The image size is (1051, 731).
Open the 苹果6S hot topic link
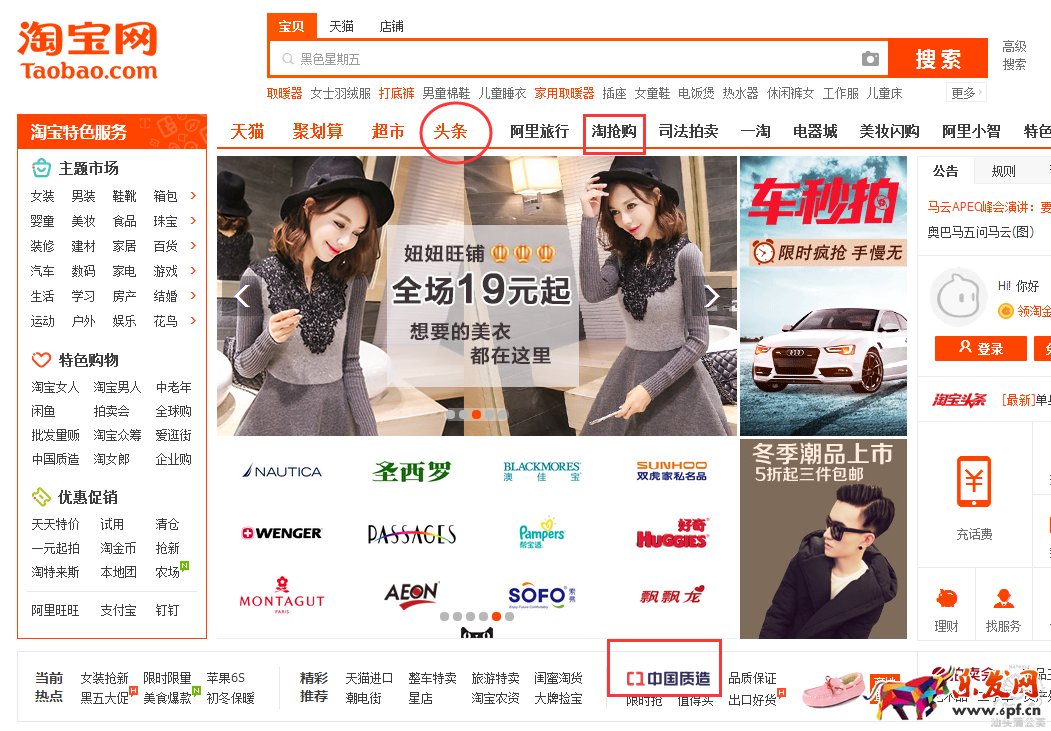pyautogui.click(x=225, y=678)
